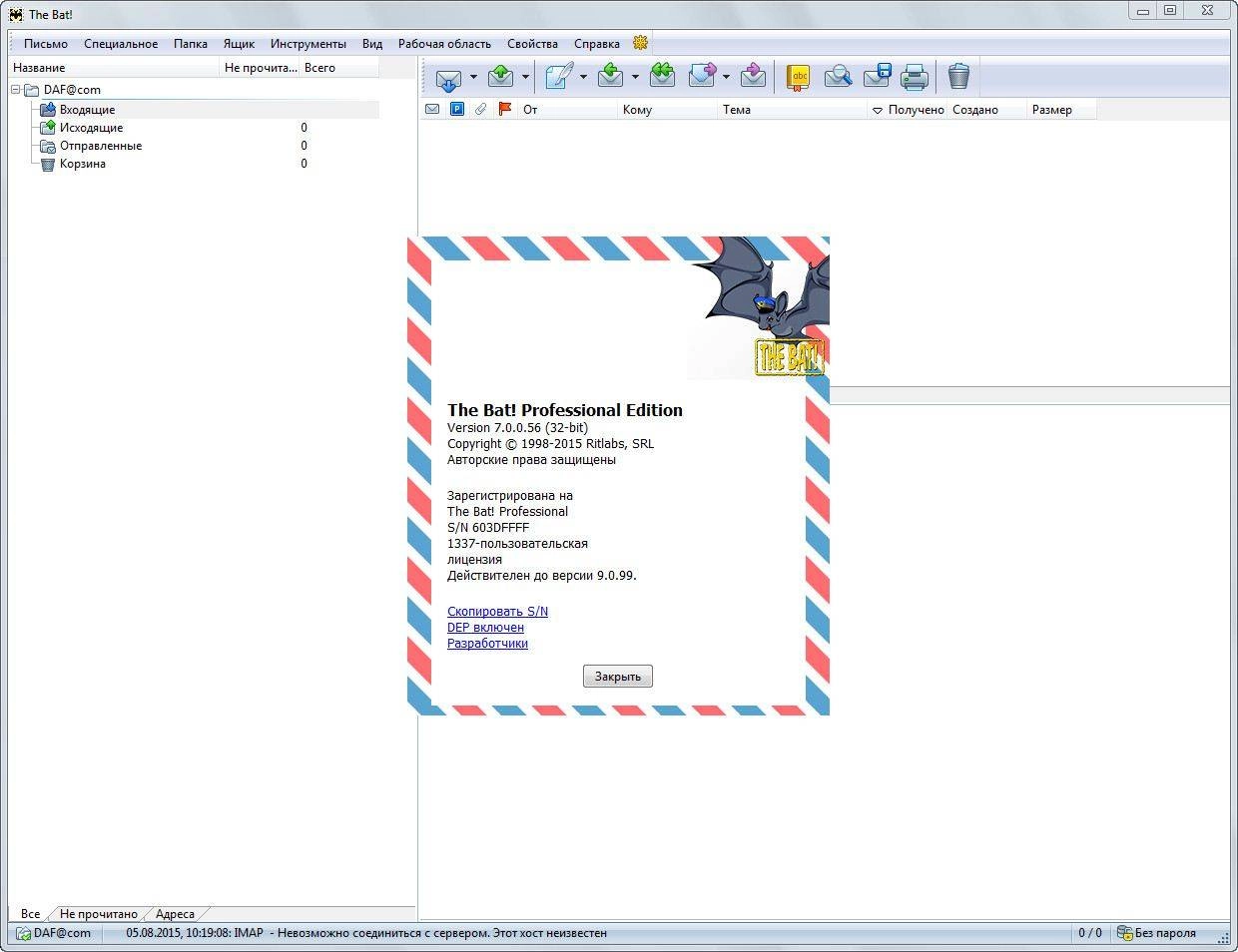Open dropdown arrow next to Send queued mail
The width and height of the screenshot is (1238, 952).
click(524, 77)
